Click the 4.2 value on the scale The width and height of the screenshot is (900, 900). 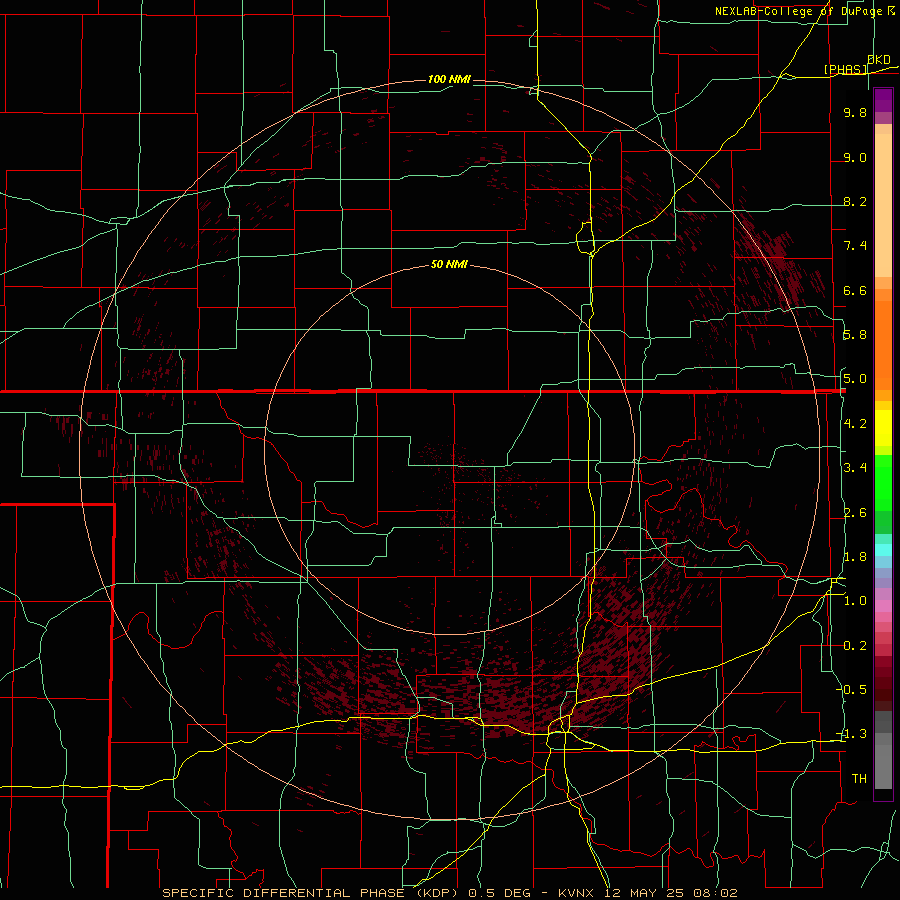[x=855, y=424]
